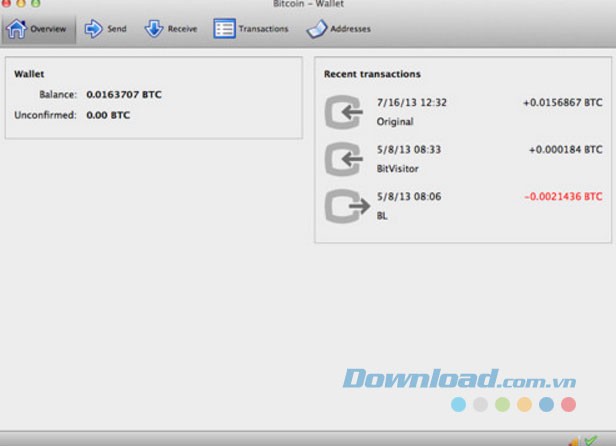
Task: Click the green zoom window button
Action: (x=35, y=3)
